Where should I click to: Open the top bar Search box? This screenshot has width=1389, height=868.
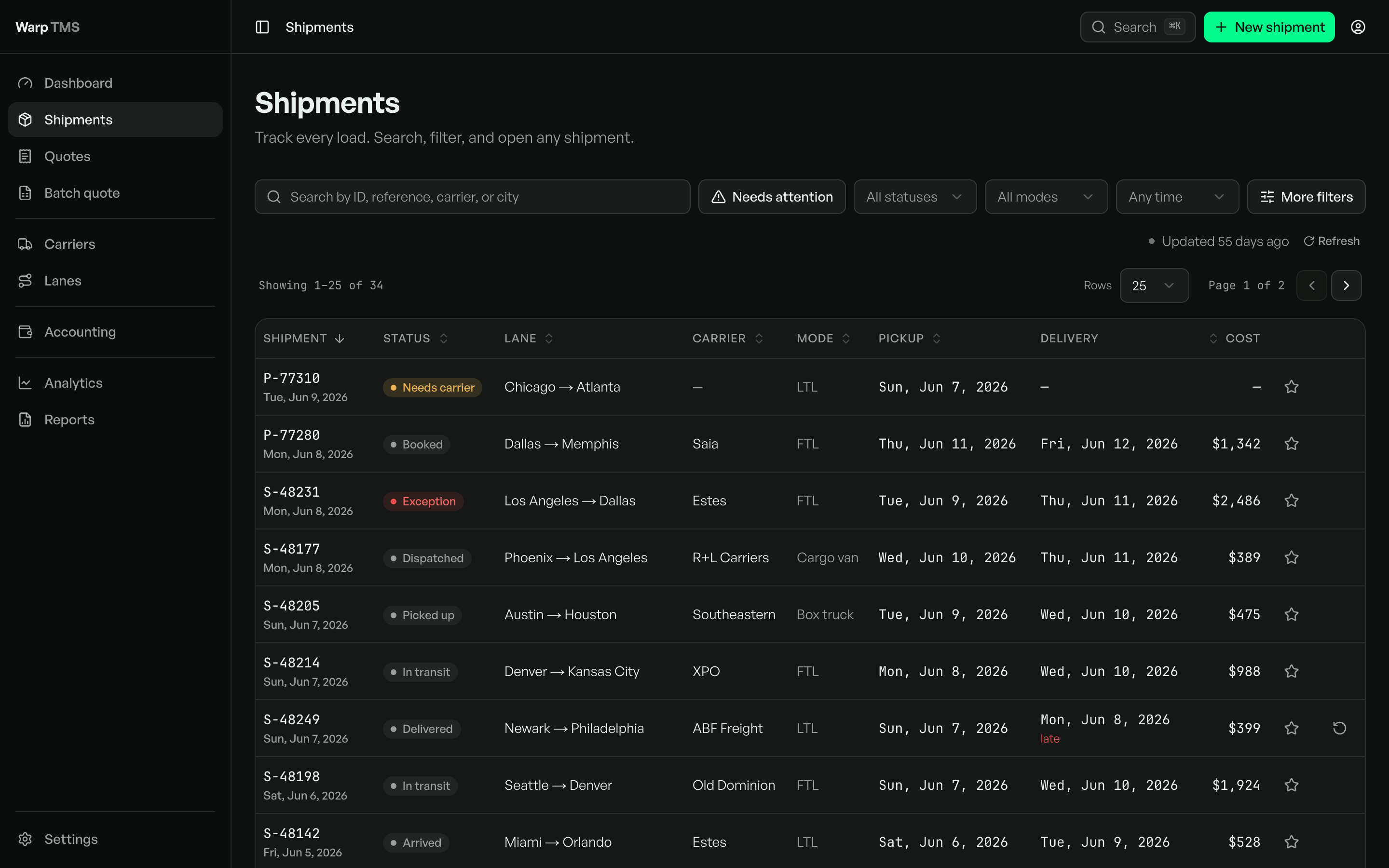click(x=1137, y=27)
